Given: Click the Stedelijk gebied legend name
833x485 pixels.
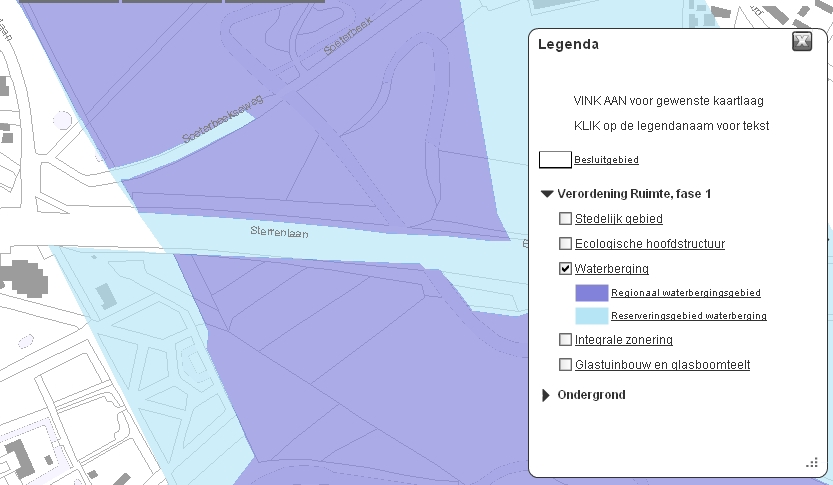Looking at the screenshot, I should point(618,219).
